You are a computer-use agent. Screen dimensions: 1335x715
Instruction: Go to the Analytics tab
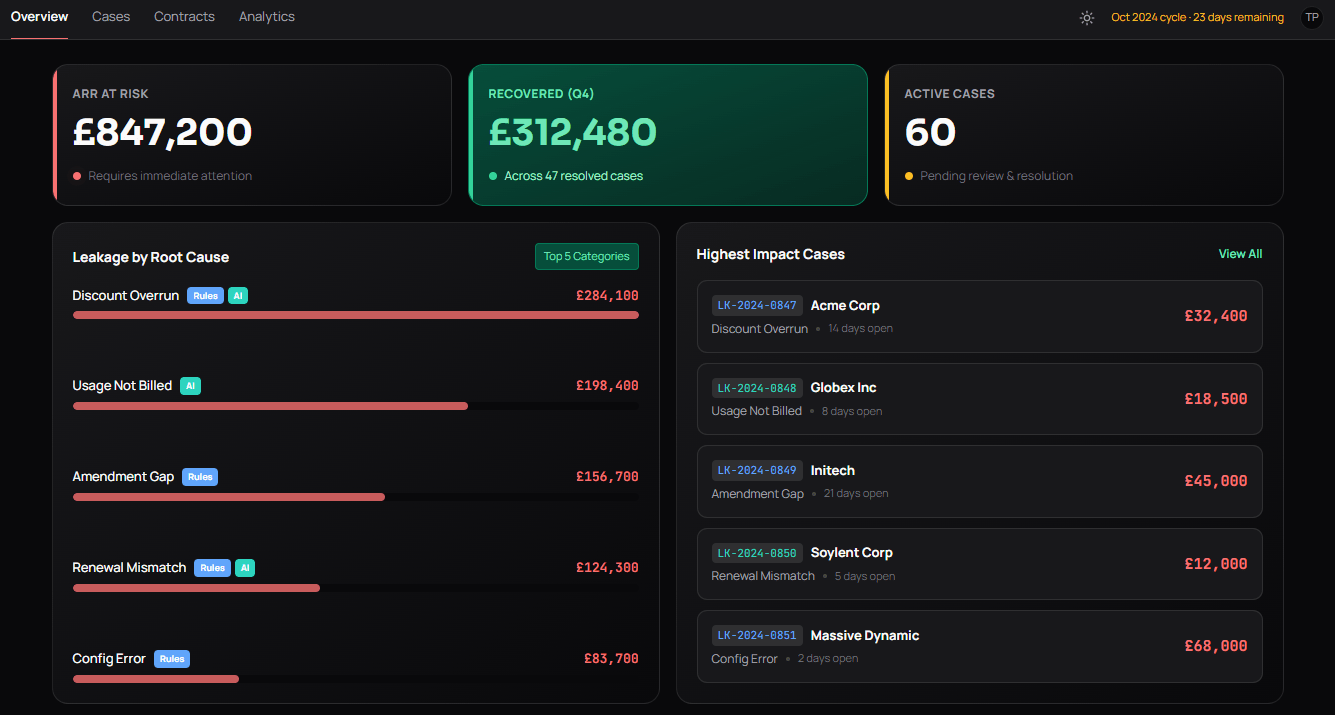click(x=267, y=17)
